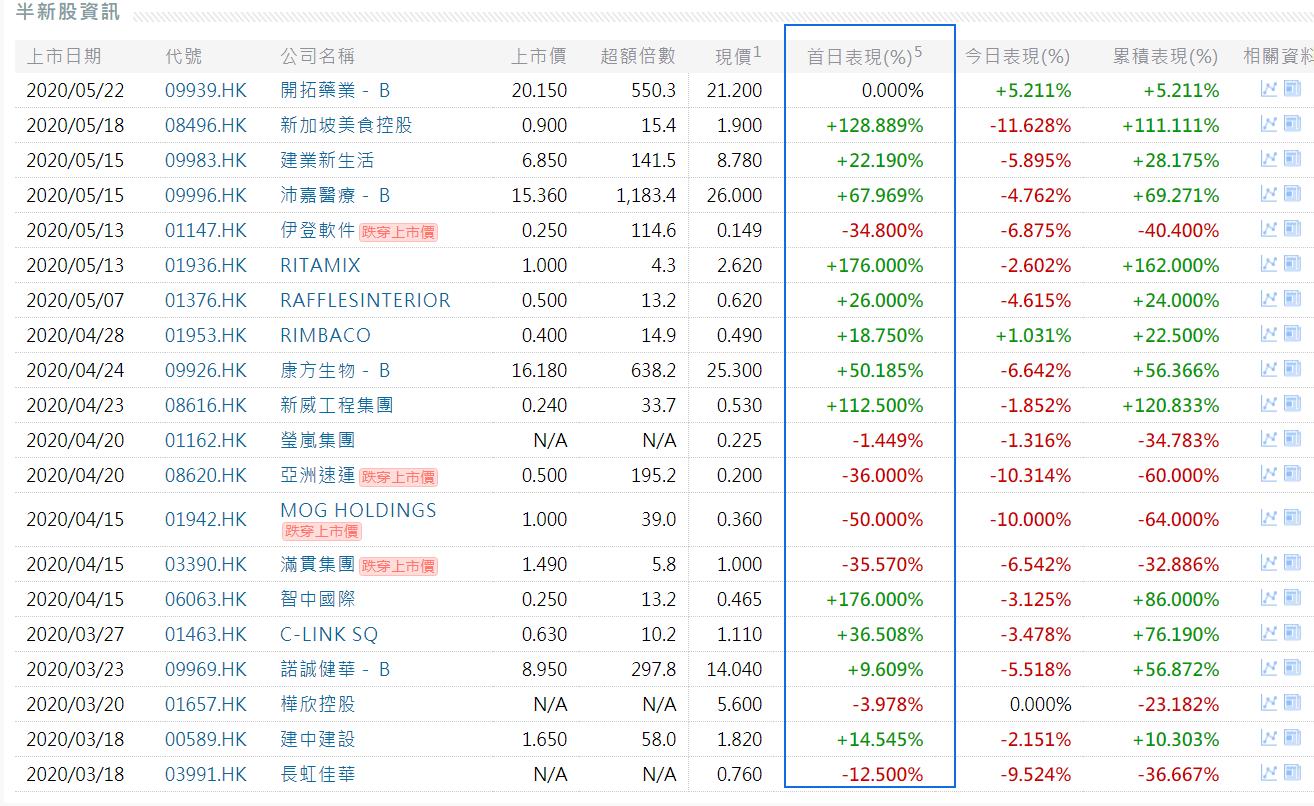Click the 跌穿上市價 tag under MOG HOLDINGS
Screen dimensions: 1314x806
(x=322, y=531)
